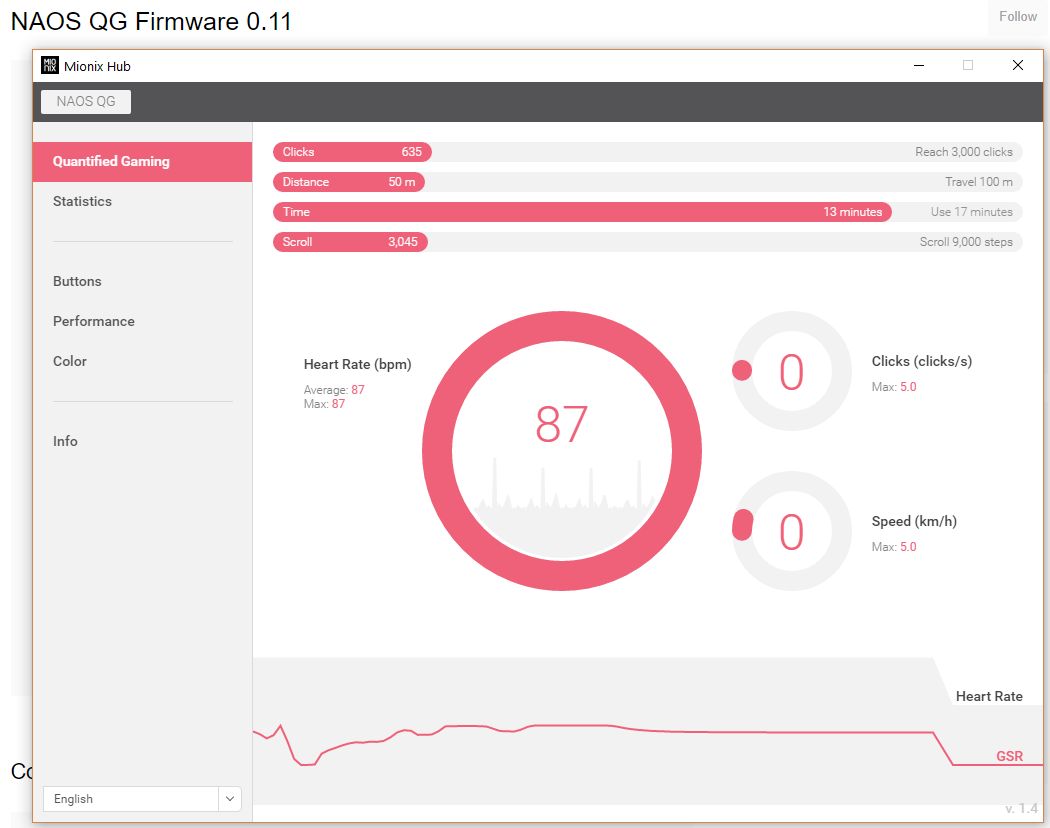Select the Heart Rate graph tab

(989, 696)
